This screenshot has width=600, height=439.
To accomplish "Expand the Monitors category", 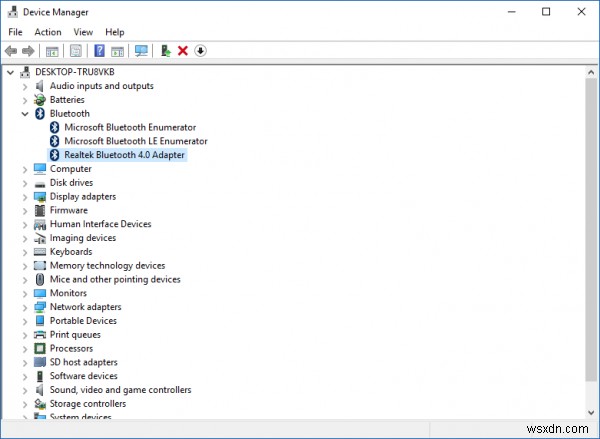I will pyautogui.click(x=25, y=294).
